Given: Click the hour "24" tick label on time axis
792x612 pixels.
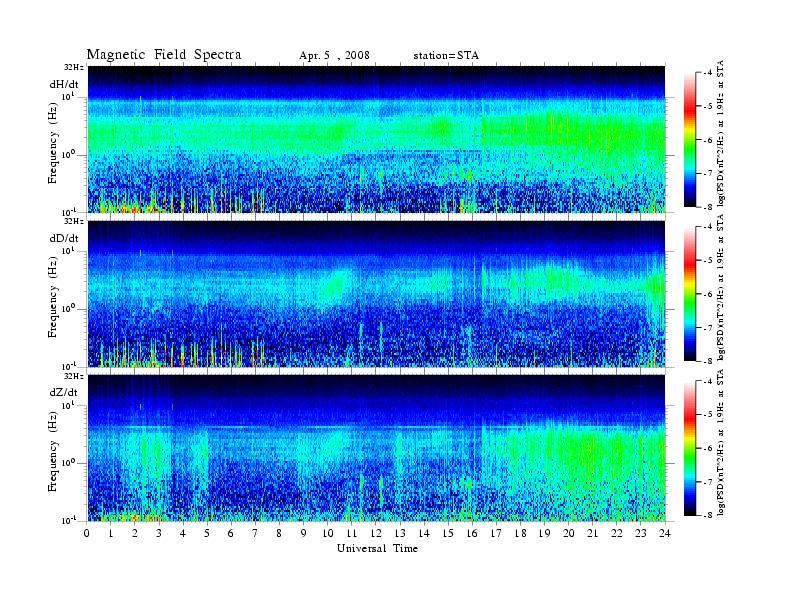Looking at the screenshot, I should (665, 534).
